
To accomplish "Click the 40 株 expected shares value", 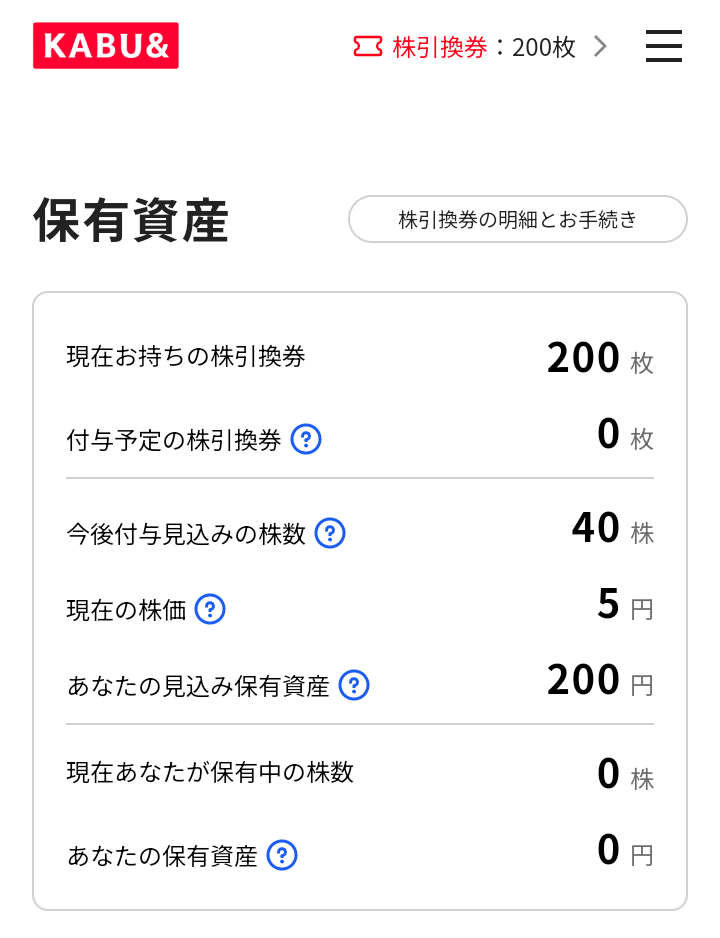I will 612,529.
